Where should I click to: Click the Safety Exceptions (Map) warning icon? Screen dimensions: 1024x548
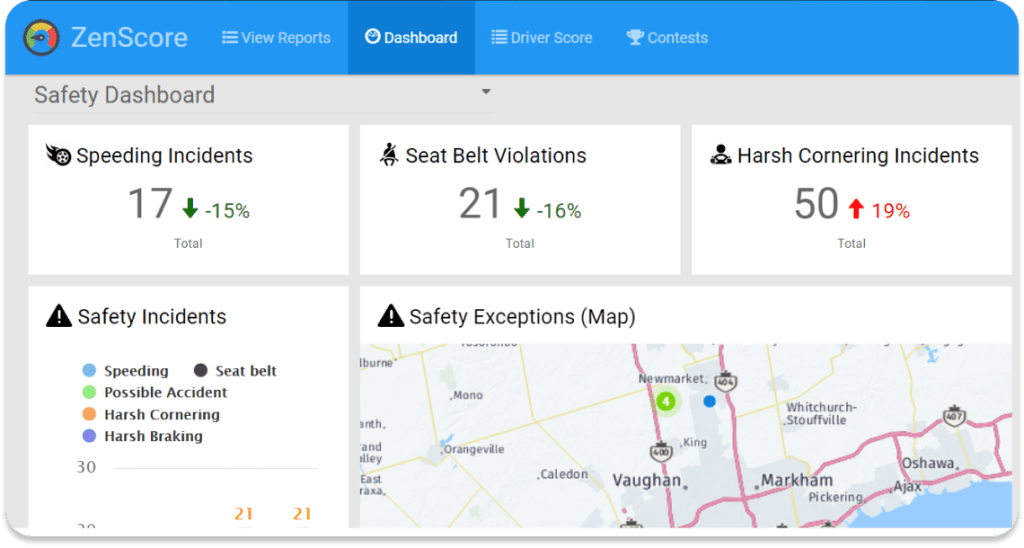391,316
